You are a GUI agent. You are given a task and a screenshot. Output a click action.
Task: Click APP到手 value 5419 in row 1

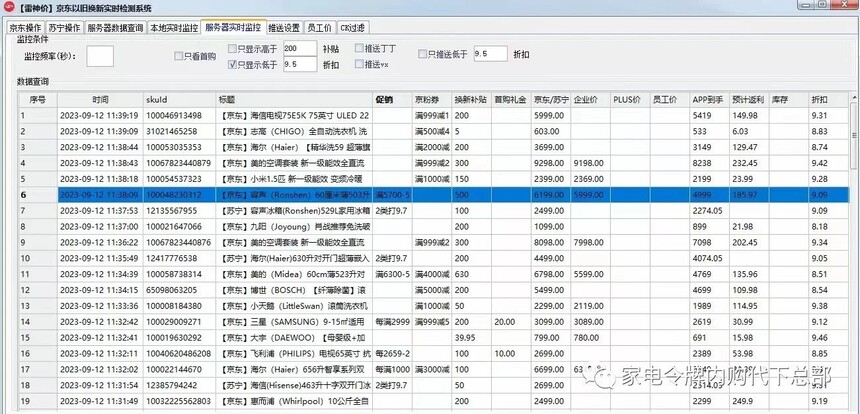(x=709, y=116)
